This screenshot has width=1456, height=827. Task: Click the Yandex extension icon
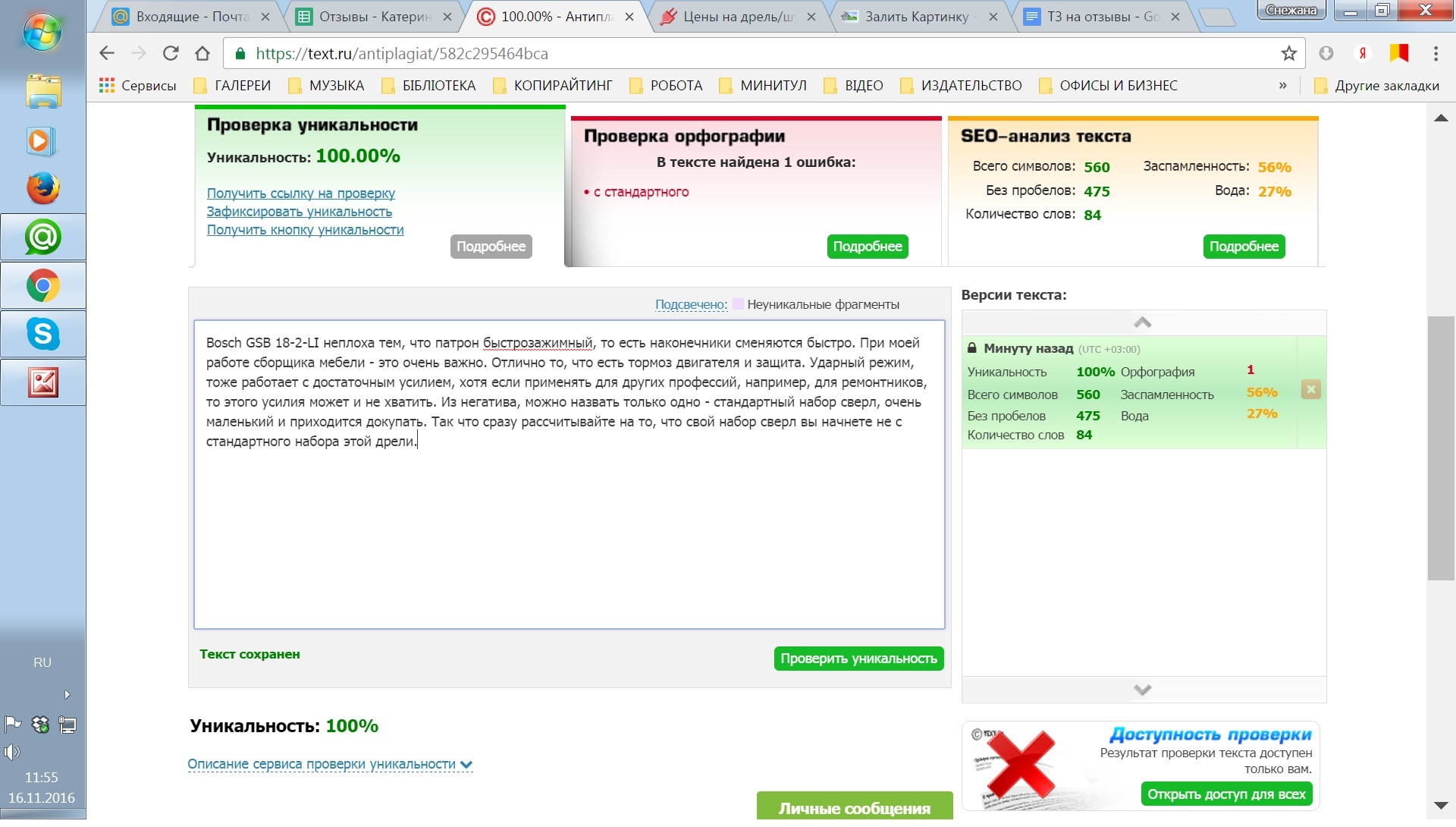point(1363,53)
